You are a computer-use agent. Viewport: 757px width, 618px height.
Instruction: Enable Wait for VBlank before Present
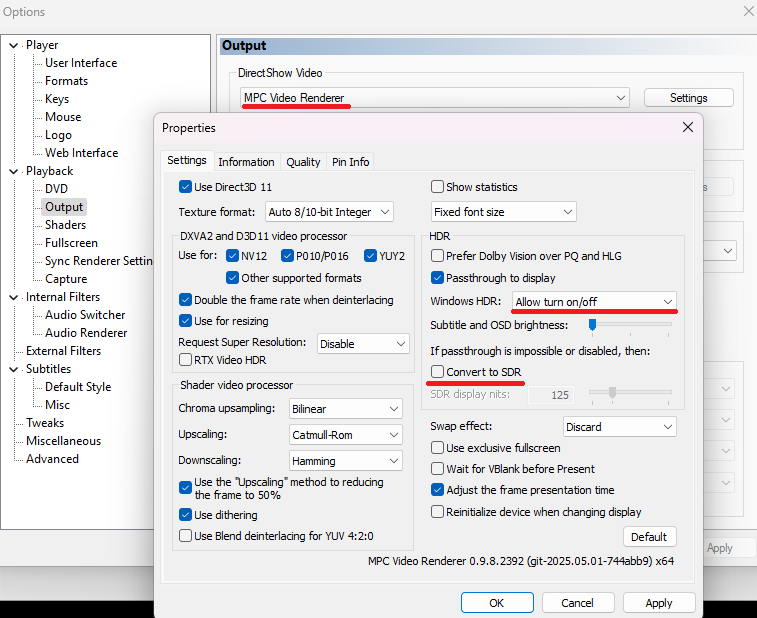(x=437, y=469)
